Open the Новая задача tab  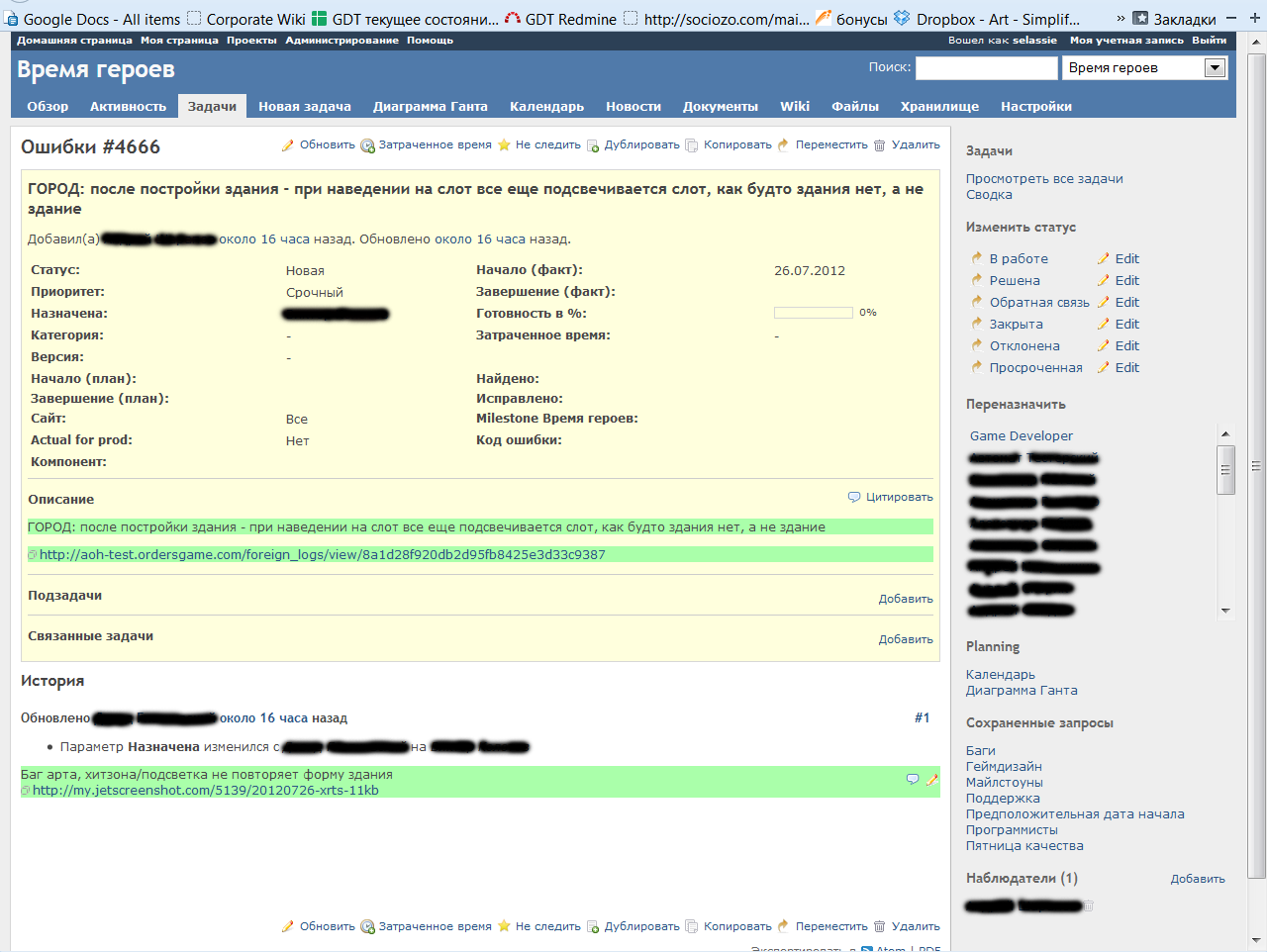coord(305,107)
